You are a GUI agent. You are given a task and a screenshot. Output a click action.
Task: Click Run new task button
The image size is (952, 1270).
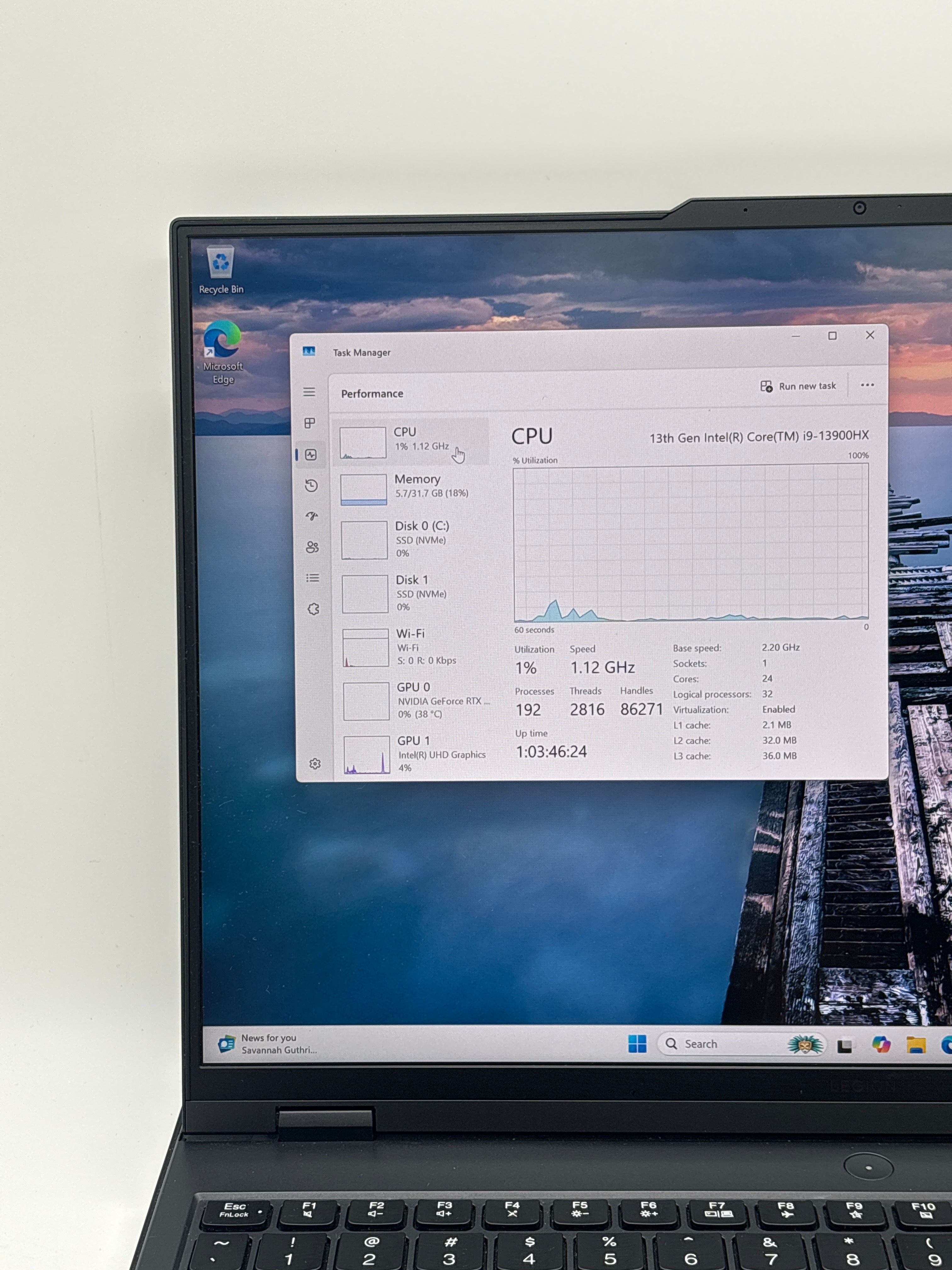(x=798, y=386)
